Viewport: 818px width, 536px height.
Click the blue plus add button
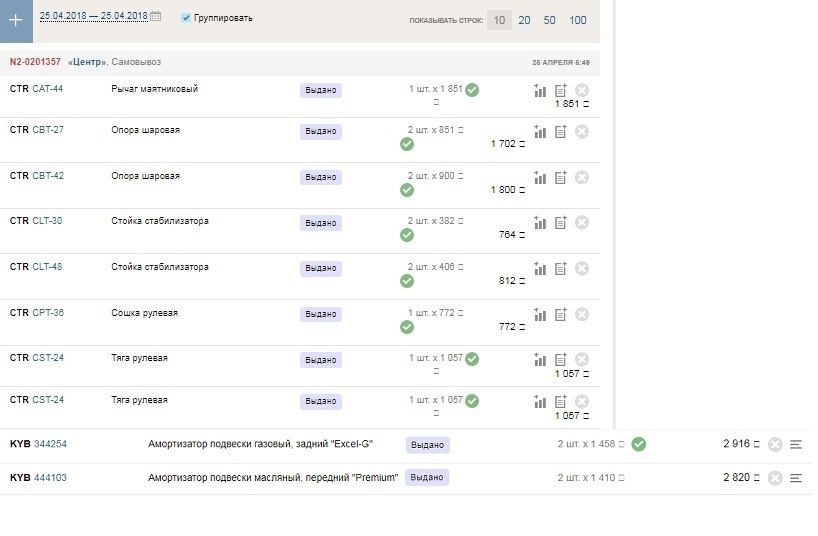pos(16,20)
